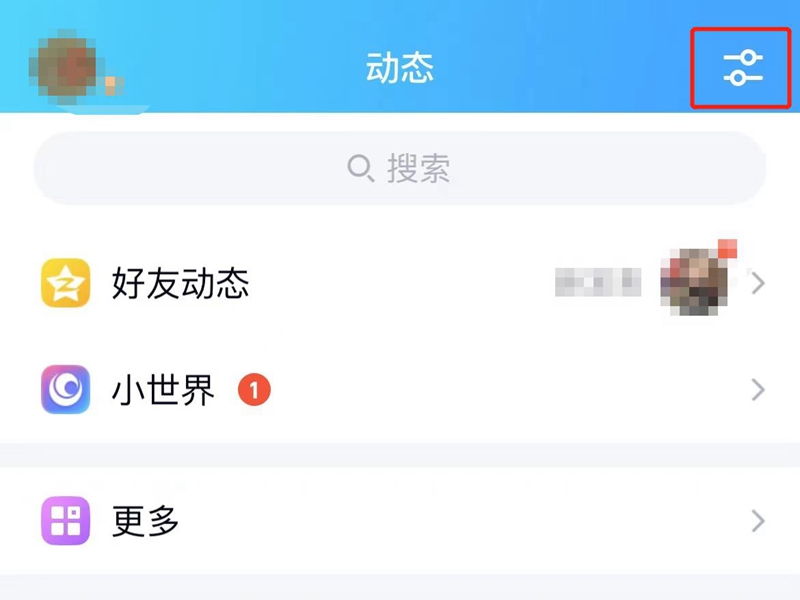This screenshot has width=800, height=600.
Task: Tap the red notification badge on 小世界
Action: 254,390
